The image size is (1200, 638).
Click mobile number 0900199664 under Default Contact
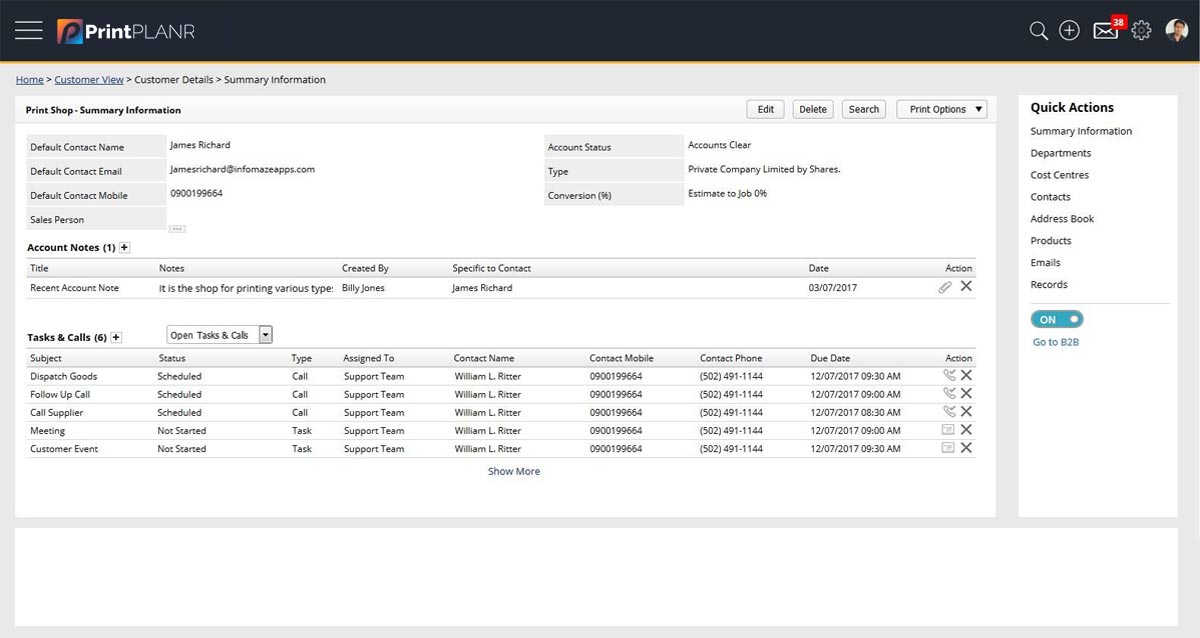pyautogui.click(x=196, y=193)
